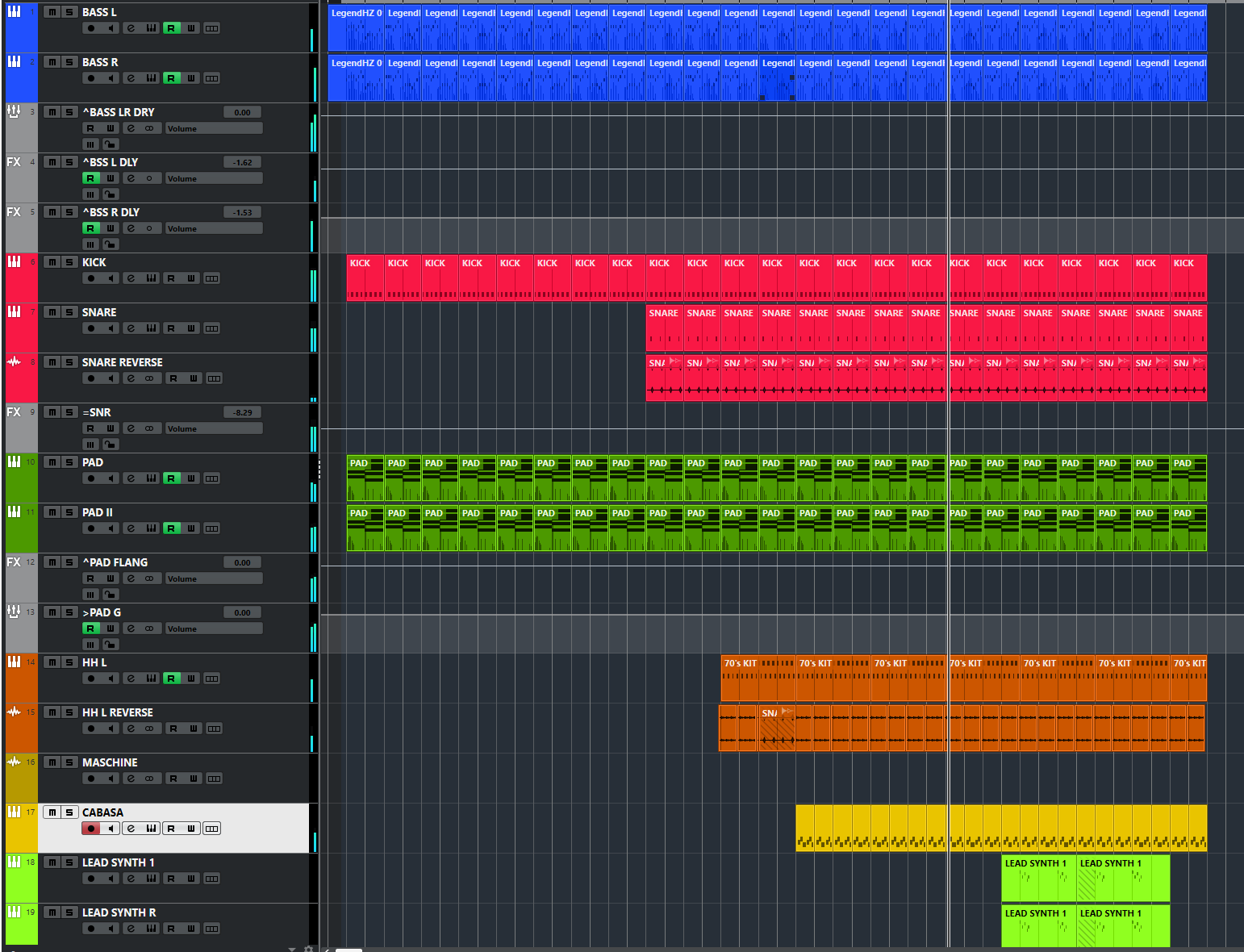Open the instrument panel on PAD II
1244x952 pixels.
click(x=151, y=528)
